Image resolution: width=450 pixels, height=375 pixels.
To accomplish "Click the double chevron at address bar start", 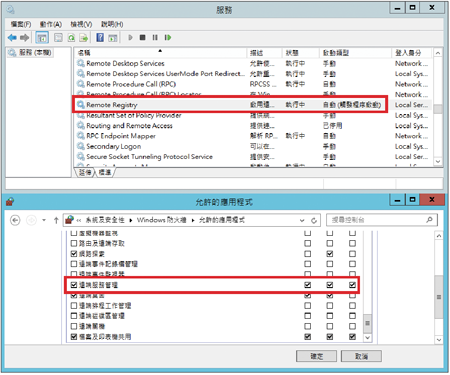I will point(79,220).
